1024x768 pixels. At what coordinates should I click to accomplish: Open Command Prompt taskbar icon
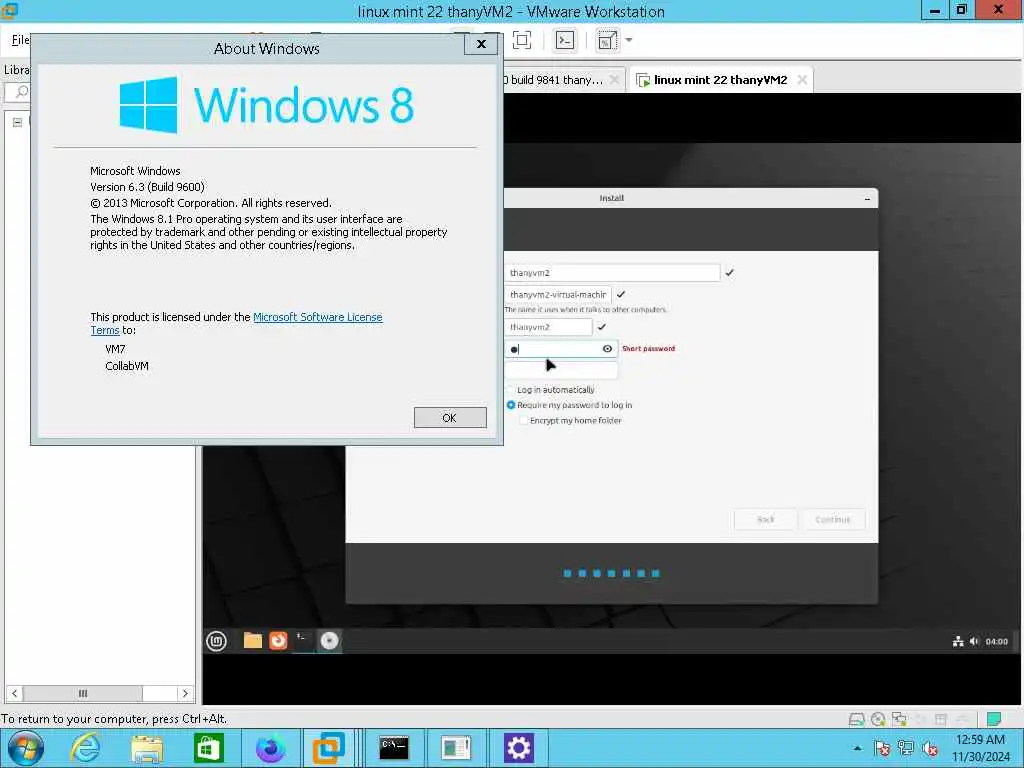[x=394, y=748]
